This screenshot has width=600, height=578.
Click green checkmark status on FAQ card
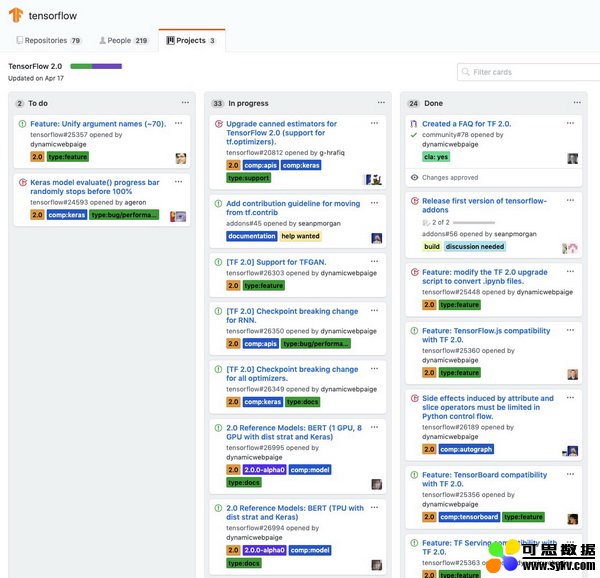414,135
